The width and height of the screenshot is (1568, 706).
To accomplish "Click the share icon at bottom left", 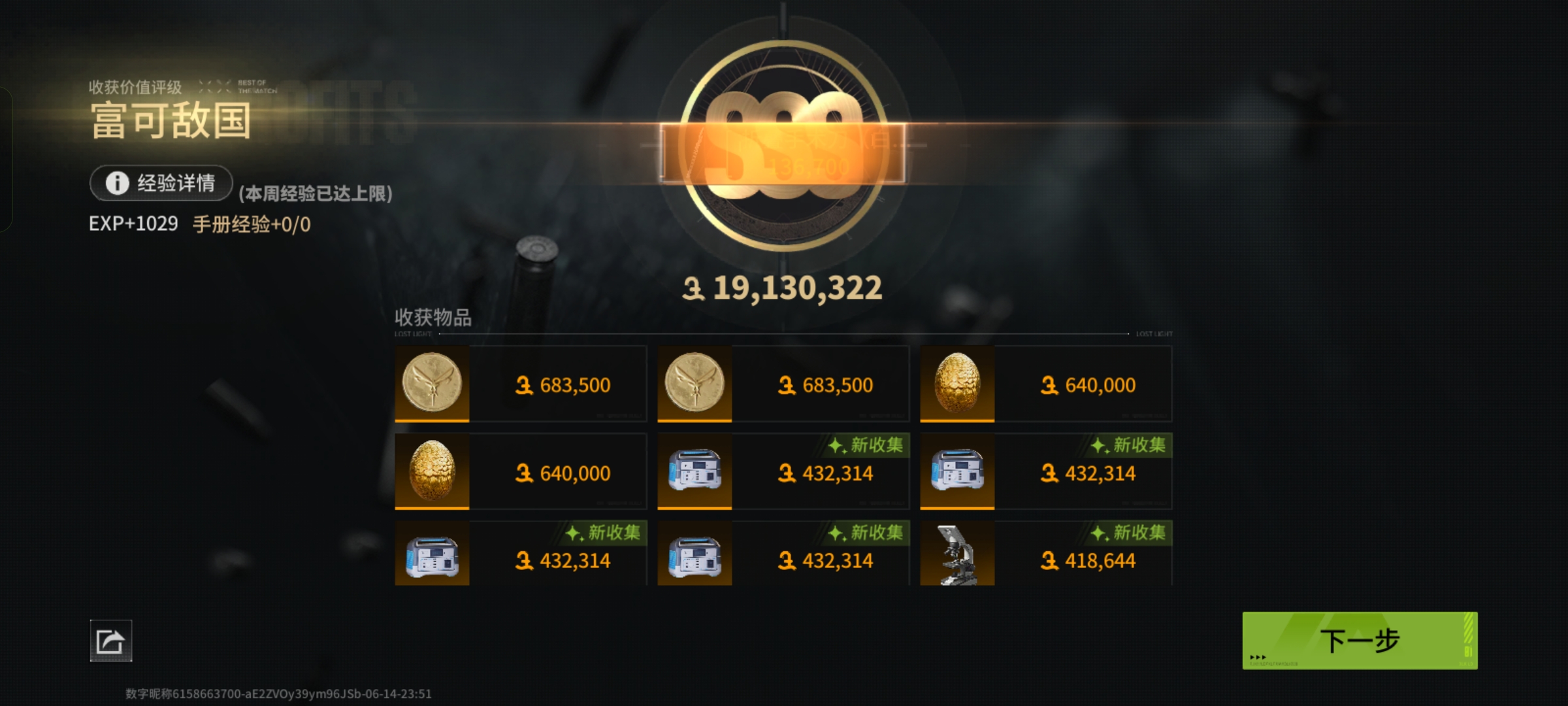I will click(110, 641).
